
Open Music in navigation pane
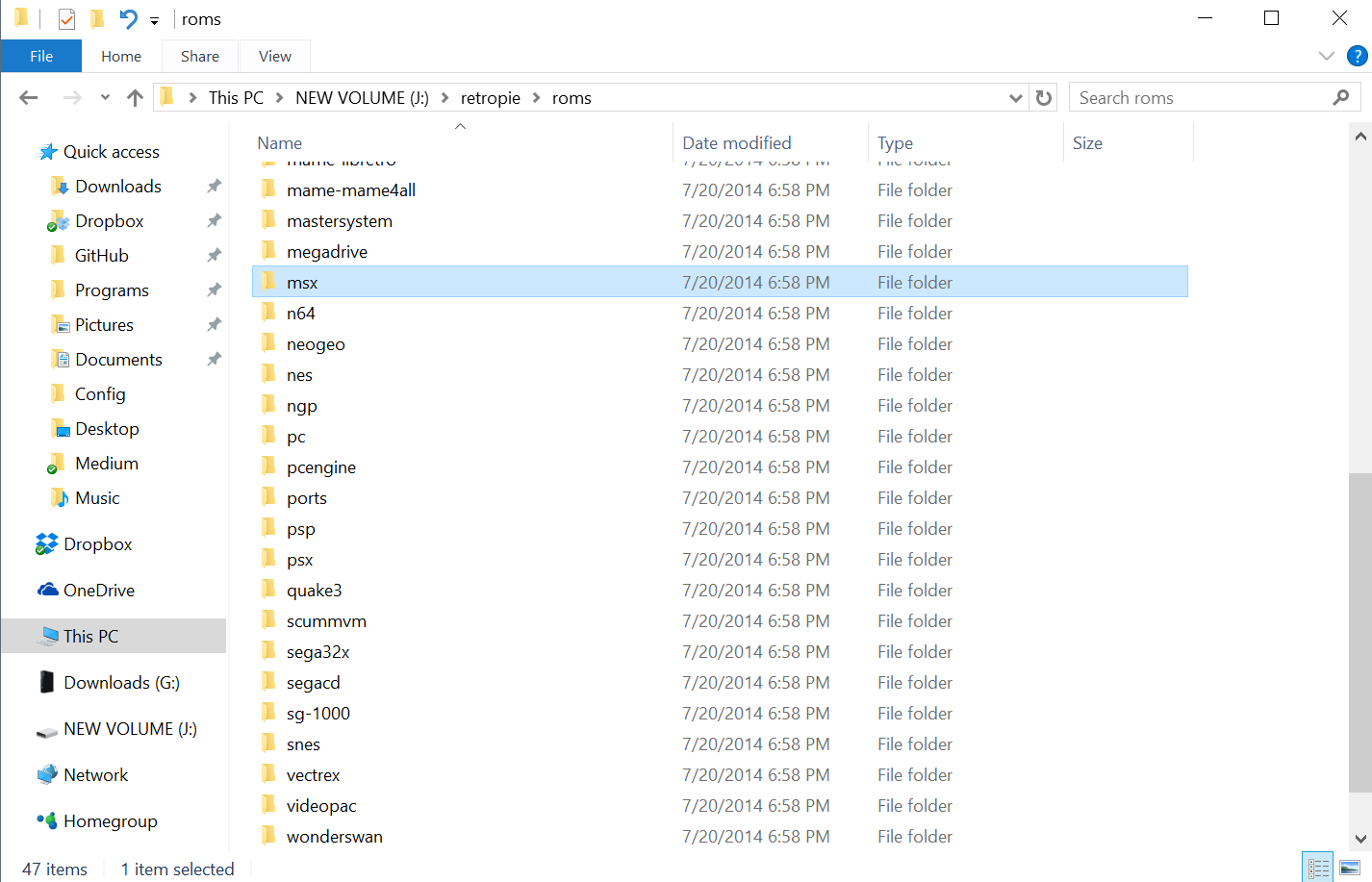click(x=86, y=498)
